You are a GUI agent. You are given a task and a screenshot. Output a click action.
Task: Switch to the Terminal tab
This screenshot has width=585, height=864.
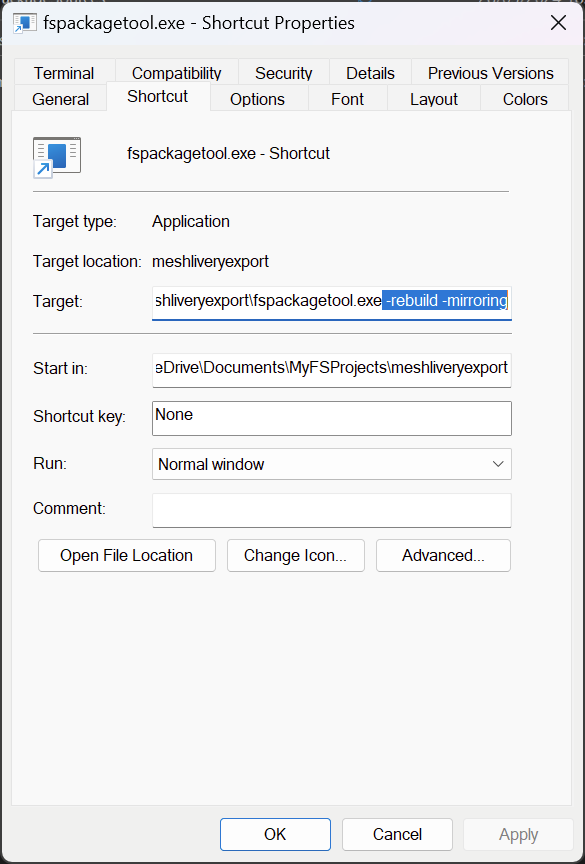[x=64, y=73]
